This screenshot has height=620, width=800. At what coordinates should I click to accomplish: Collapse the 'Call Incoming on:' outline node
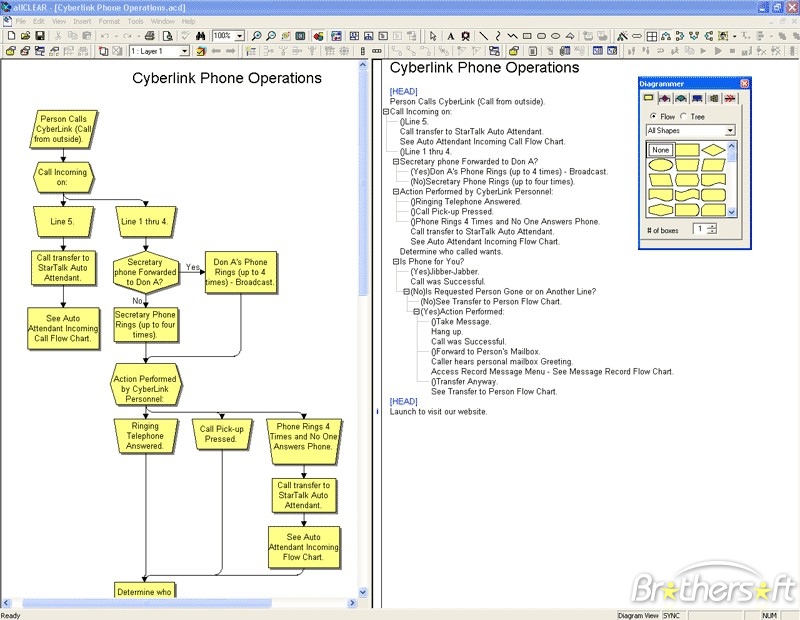[386, 112]
